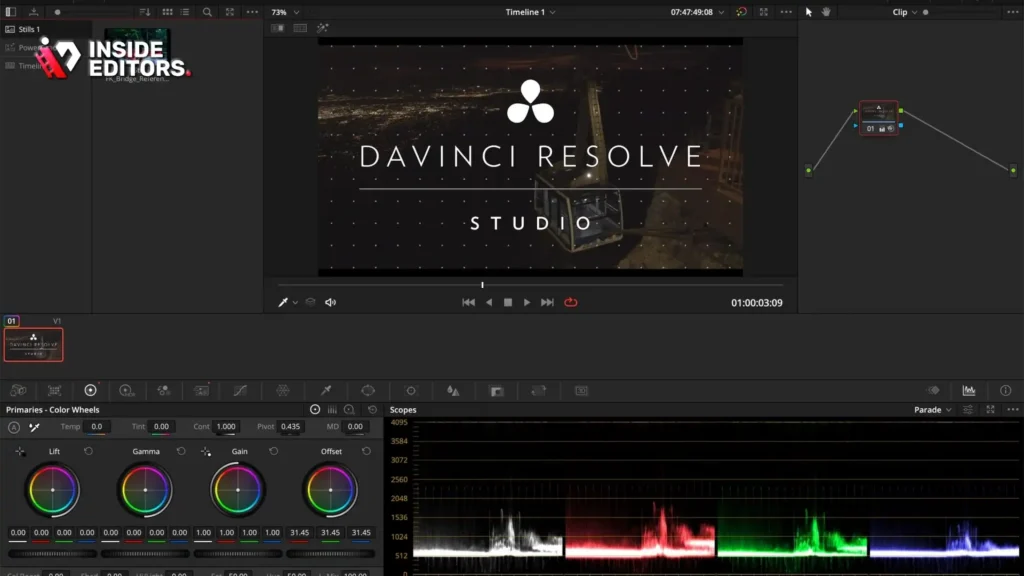This screenshot has width=1024, height=576.
Task: Select the hand pan tool in node editor
Action: coord(826,12)
